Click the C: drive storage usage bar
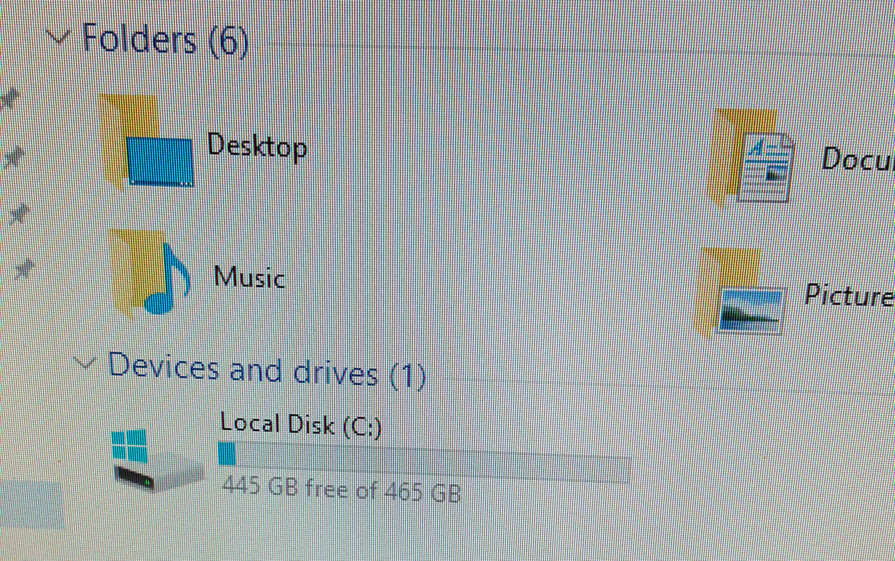This screenshot has height=561, width=895. pos(424,461)
